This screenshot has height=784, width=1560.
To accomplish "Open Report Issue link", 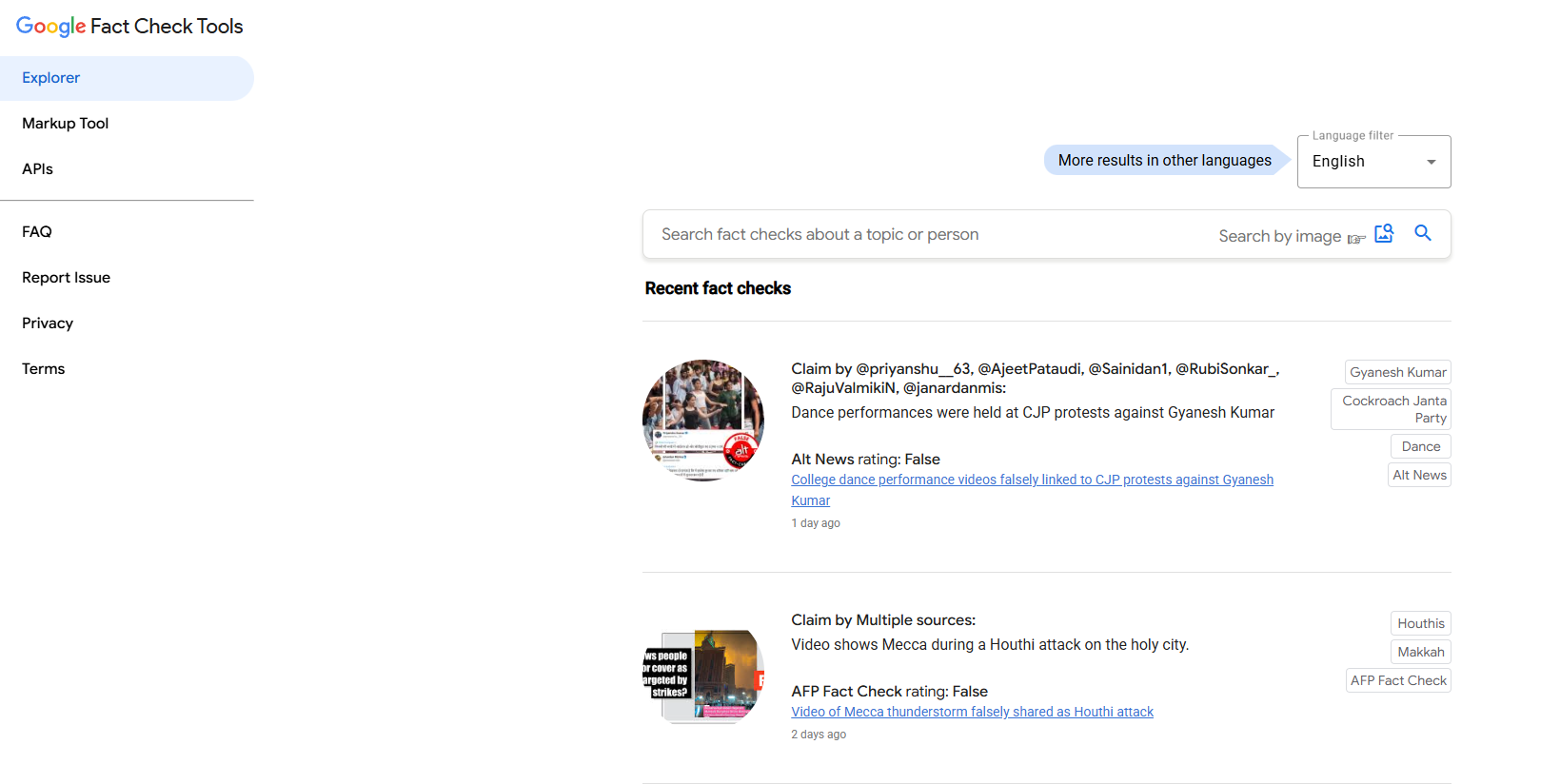I will tap(67, 278).
